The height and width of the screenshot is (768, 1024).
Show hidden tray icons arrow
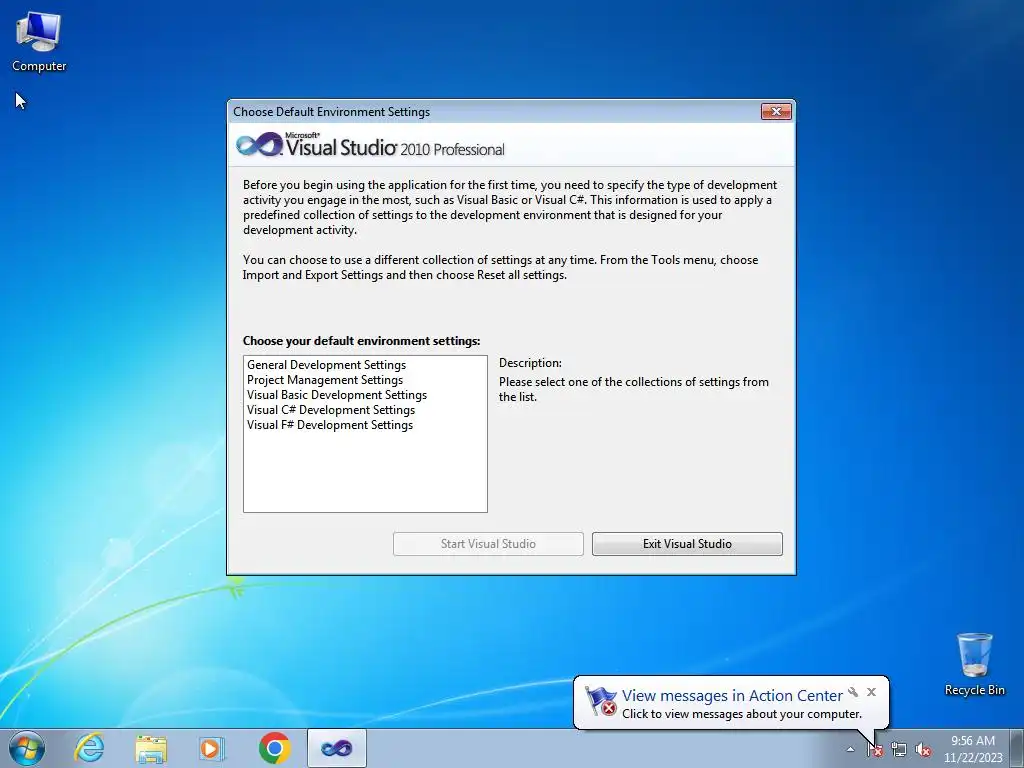(x=850, y=749)
